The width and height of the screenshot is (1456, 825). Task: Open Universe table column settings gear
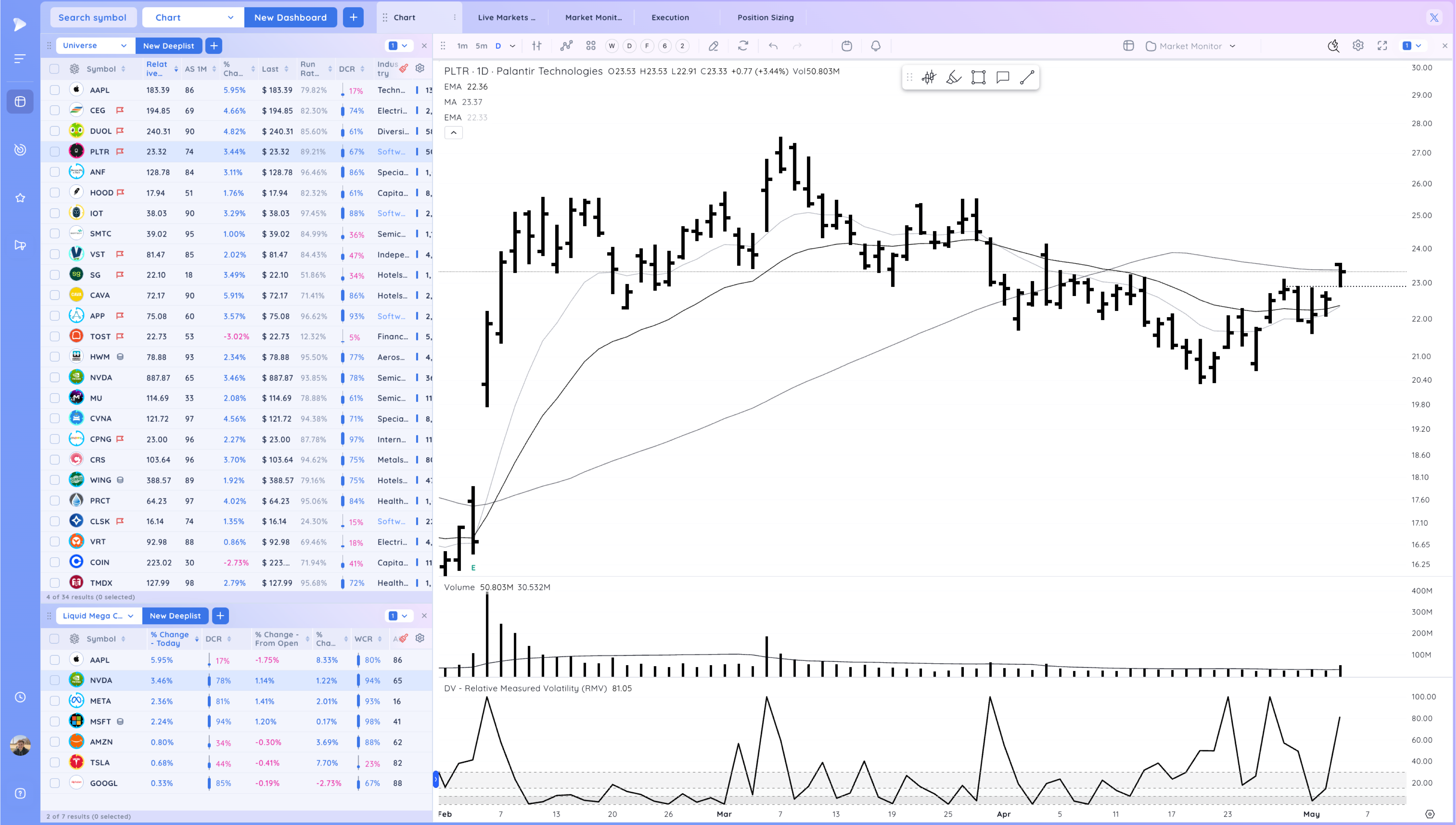(420, 68)
